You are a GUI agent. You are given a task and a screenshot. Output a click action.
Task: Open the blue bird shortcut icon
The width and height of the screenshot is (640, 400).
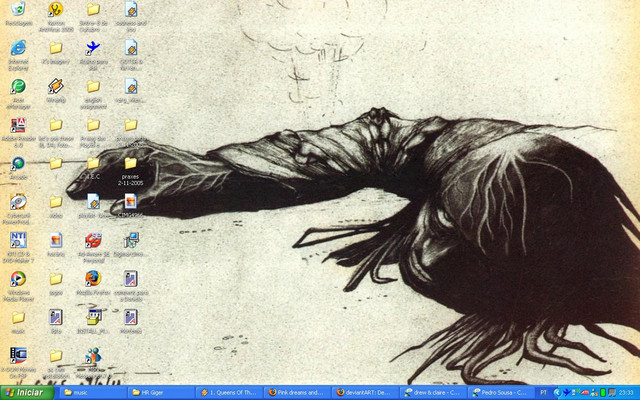point(93,48)
